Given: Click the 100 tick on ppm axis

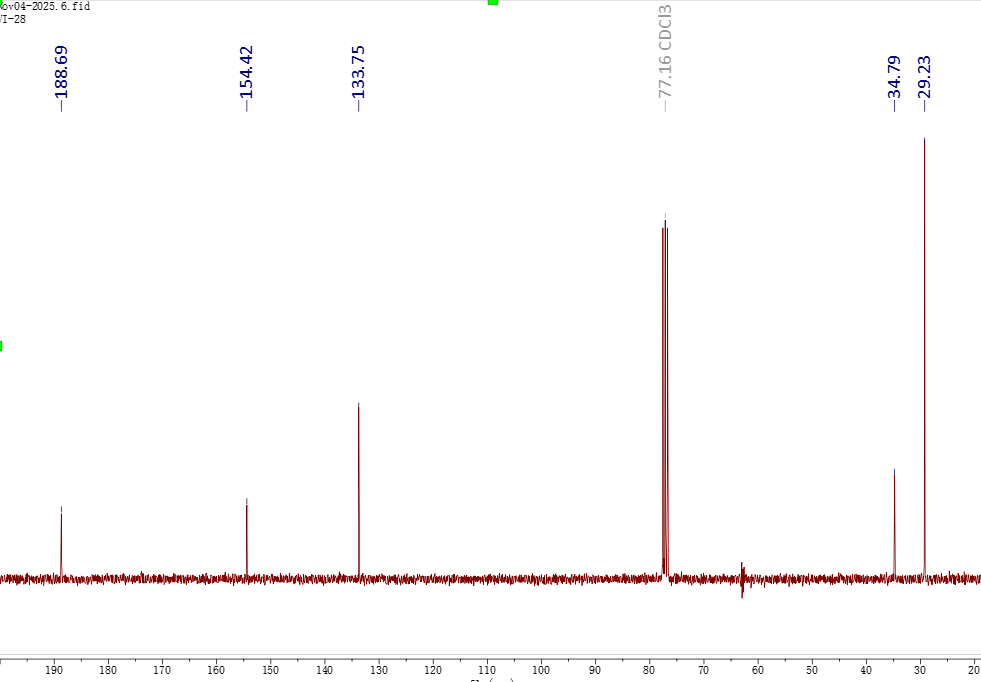Looking at the screenshot, I should (x=541, y=669).
